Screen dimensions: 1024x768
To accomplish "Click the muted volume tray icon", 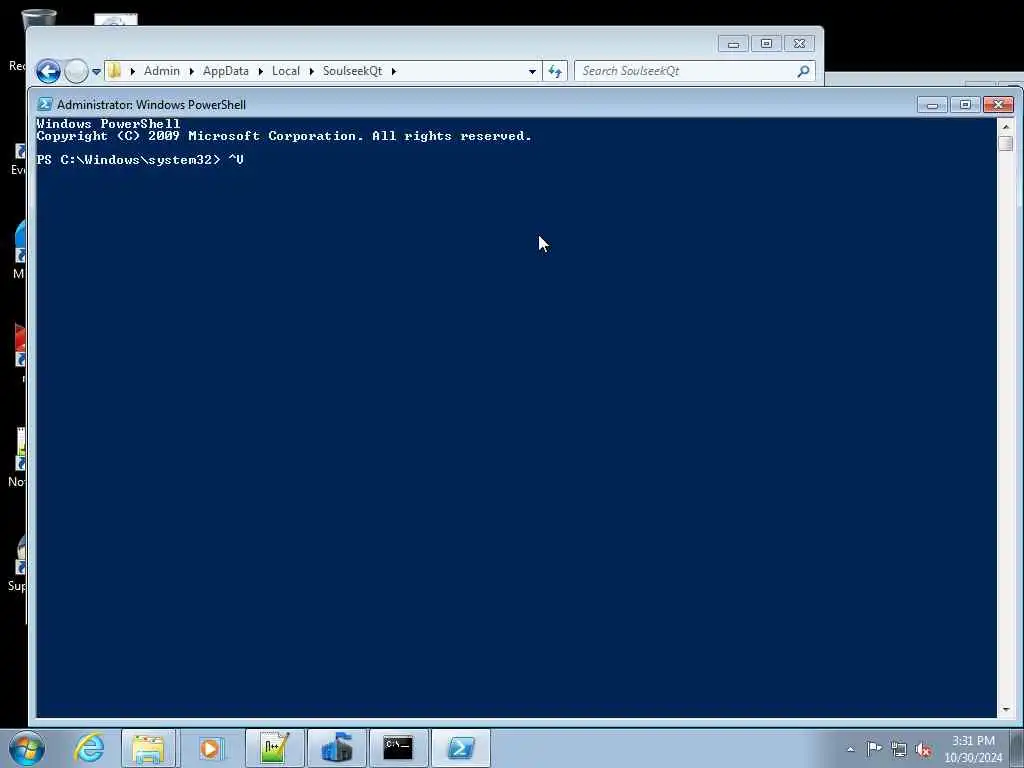I will click(923, 749).
